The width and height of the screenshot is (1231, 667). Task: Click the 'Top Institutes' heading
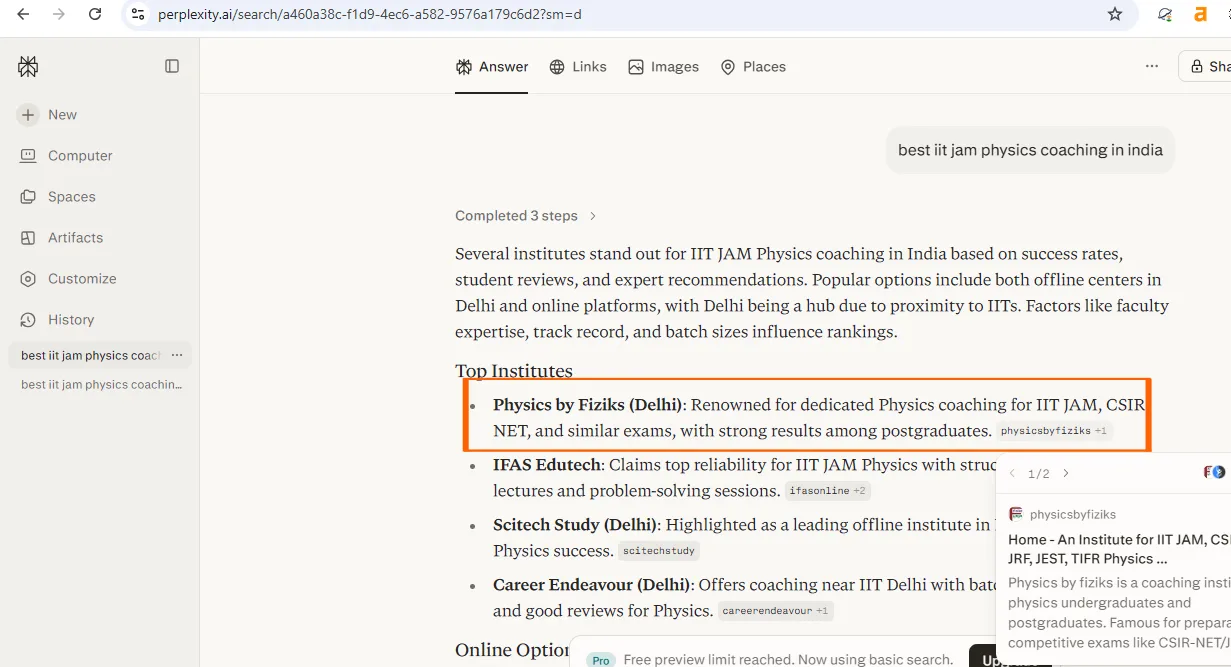(514, 371)
